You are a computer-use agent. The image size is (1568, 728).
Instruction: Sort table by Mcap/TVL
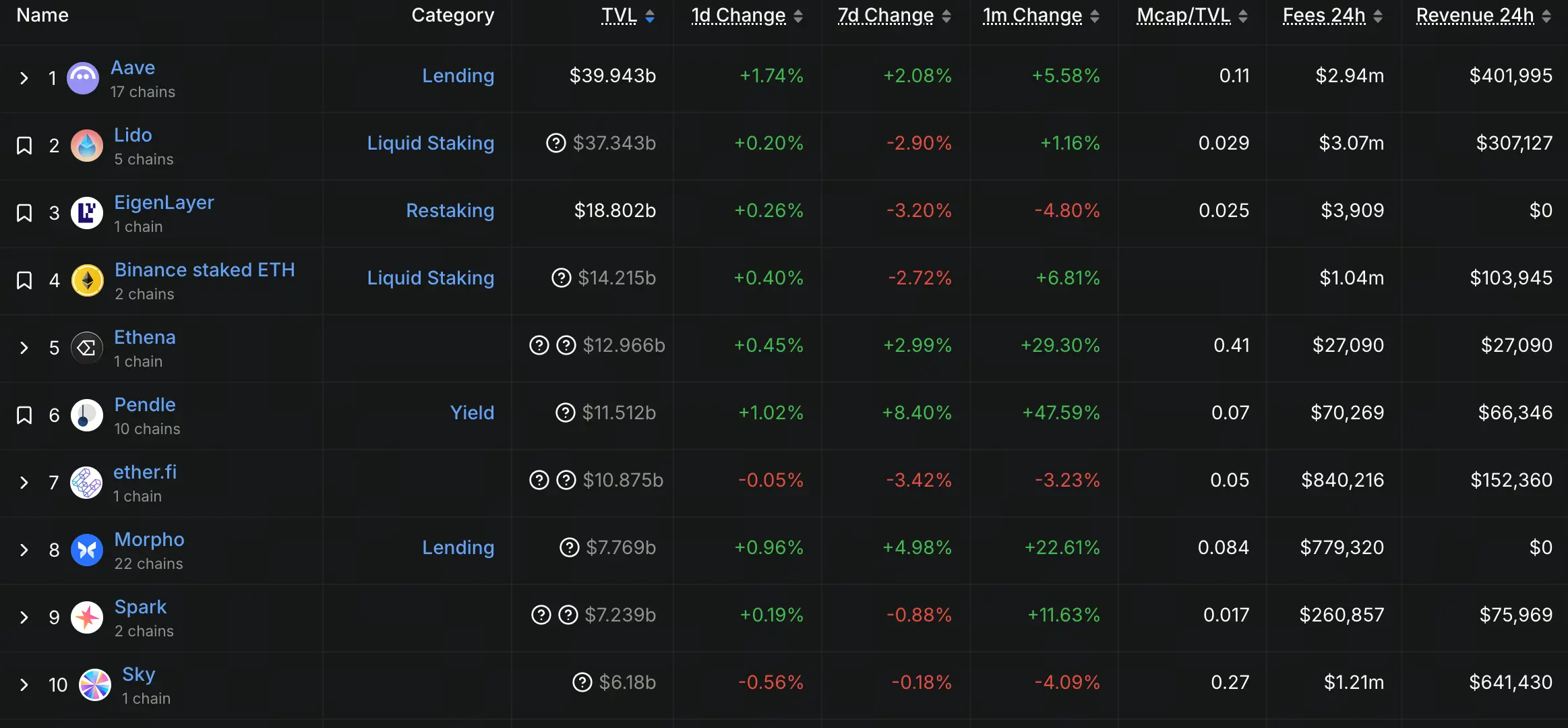tap(1193, 16)
